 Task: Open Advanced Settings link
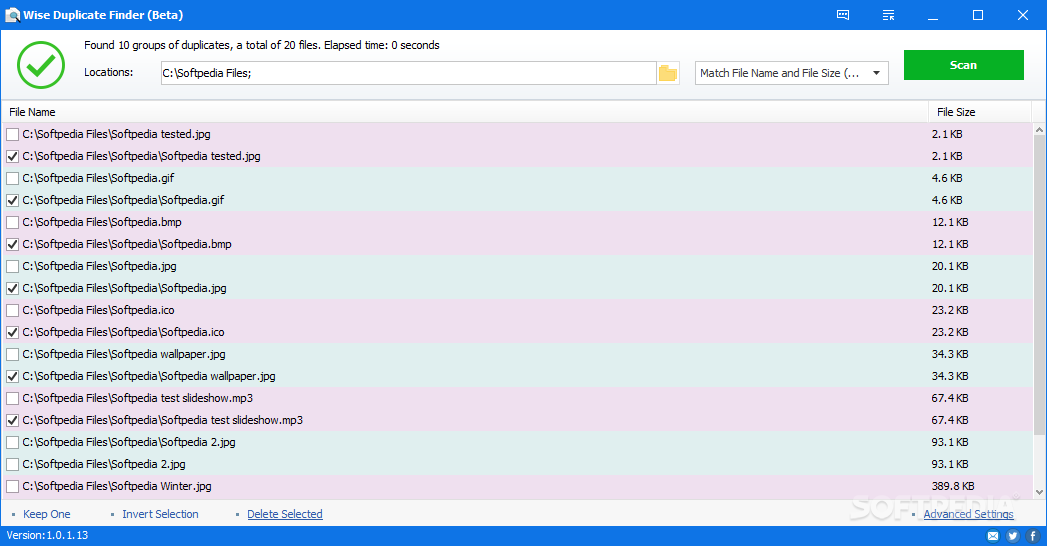click(x=968, y=514)
